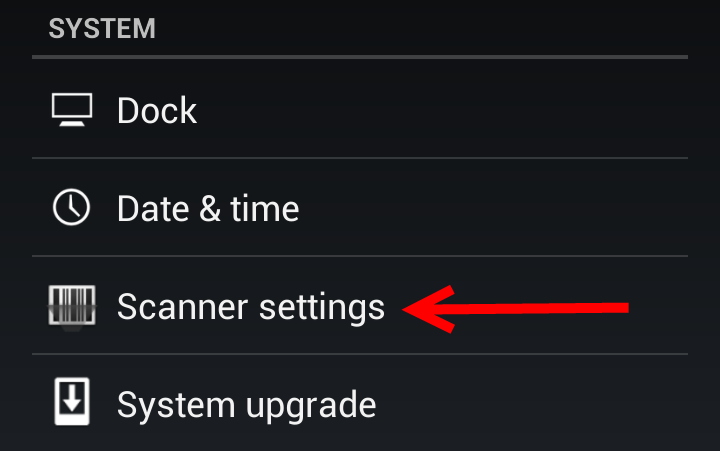Open the Date & time settings
This screenshot has height=451, width=720.
[360, 208]
